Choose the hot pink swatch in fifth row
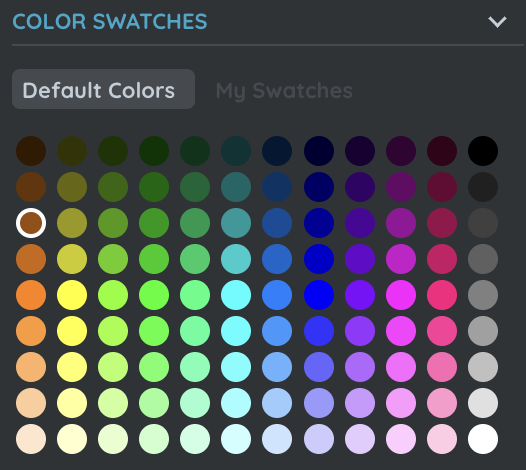 click(442, 295)
